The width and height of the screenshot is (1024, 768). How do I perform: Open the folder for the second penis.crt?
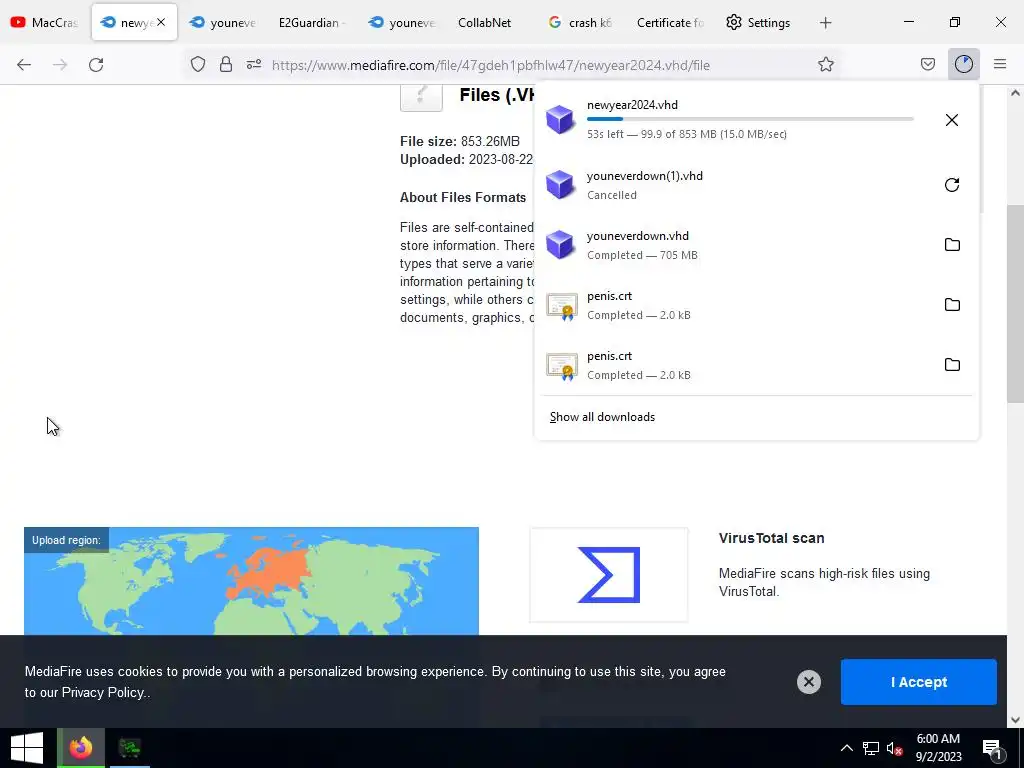pyautogui.click(x=952, y=365)
